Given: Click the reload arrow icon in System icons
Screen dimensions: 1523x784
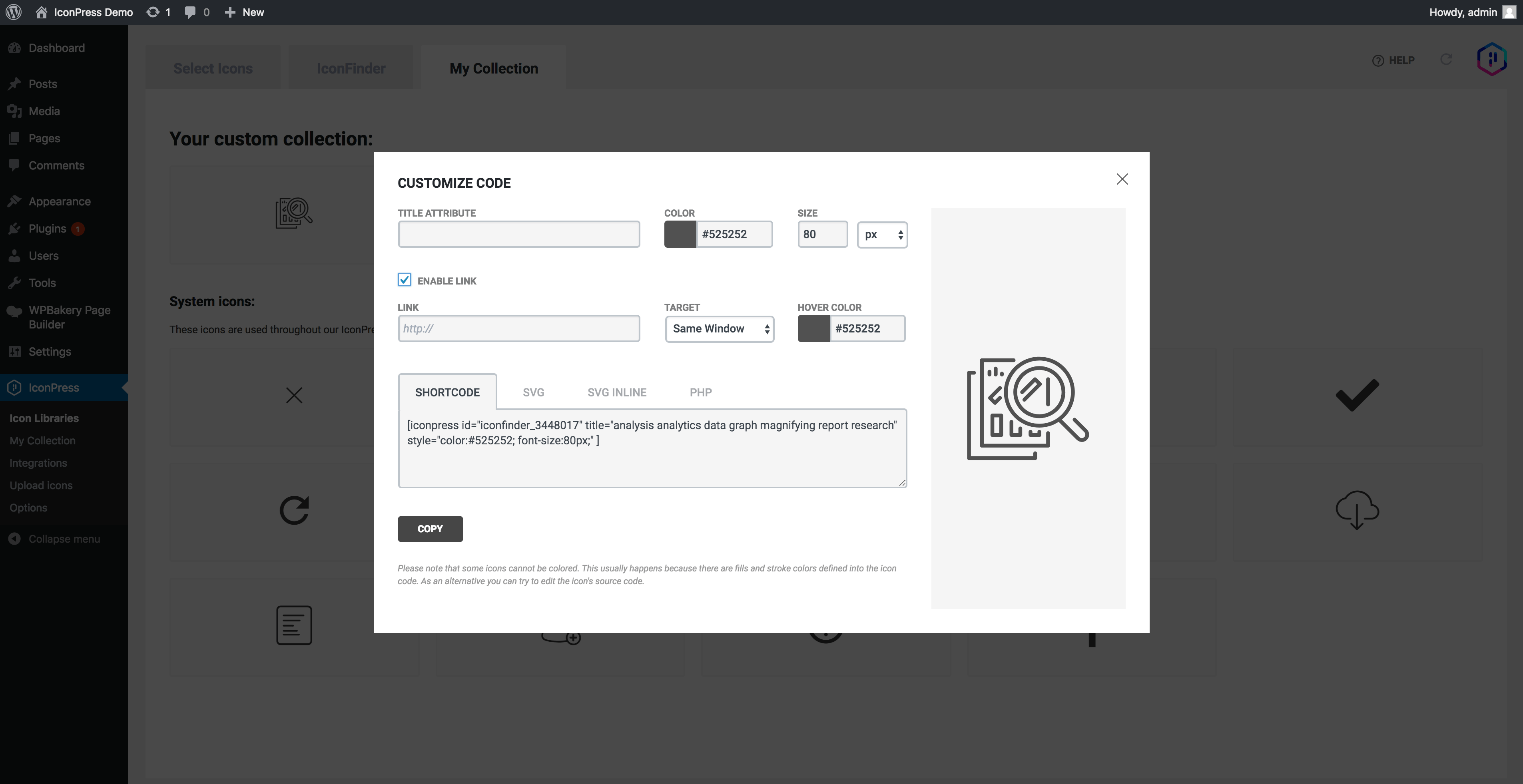Looking at the screenshot, I should click(x=294, y=509).
